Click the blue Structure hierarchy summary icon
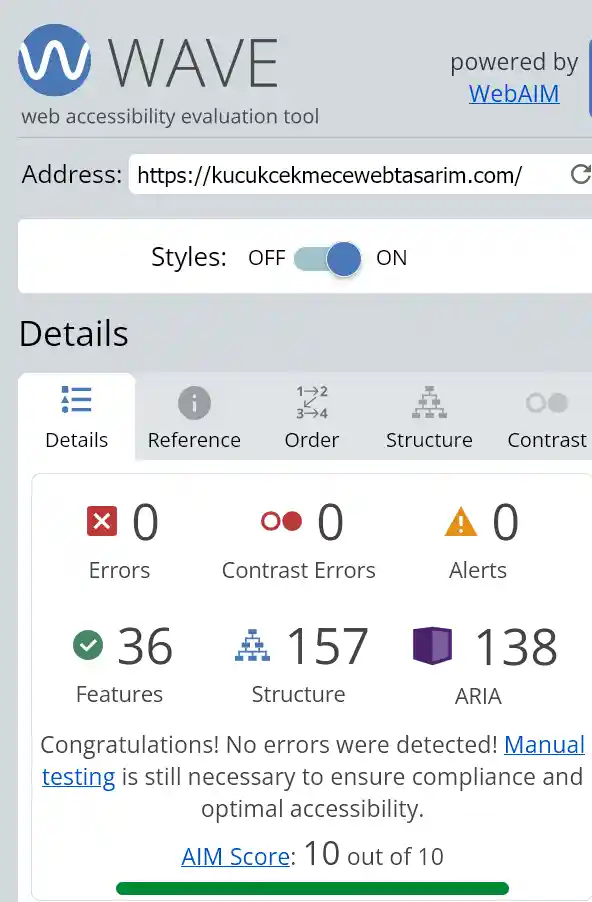This screenshot has height=902, width=592. tap(253, 645)
